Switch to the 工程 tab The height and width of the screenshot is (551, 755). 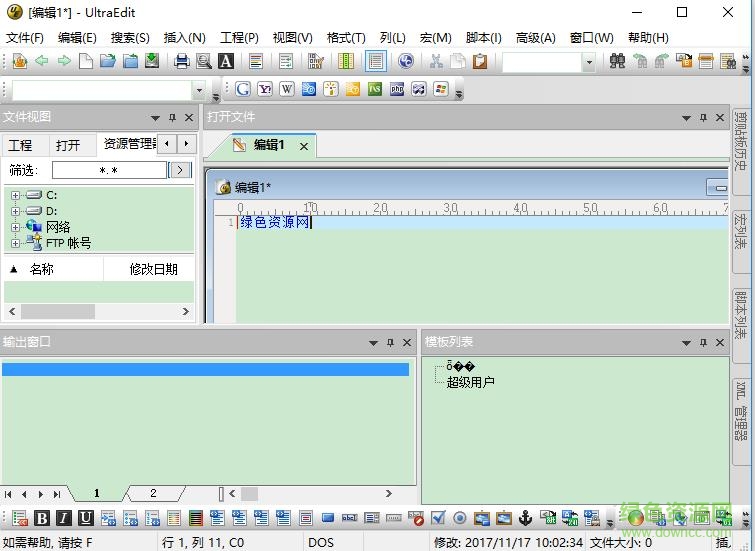tap(20, 145)
